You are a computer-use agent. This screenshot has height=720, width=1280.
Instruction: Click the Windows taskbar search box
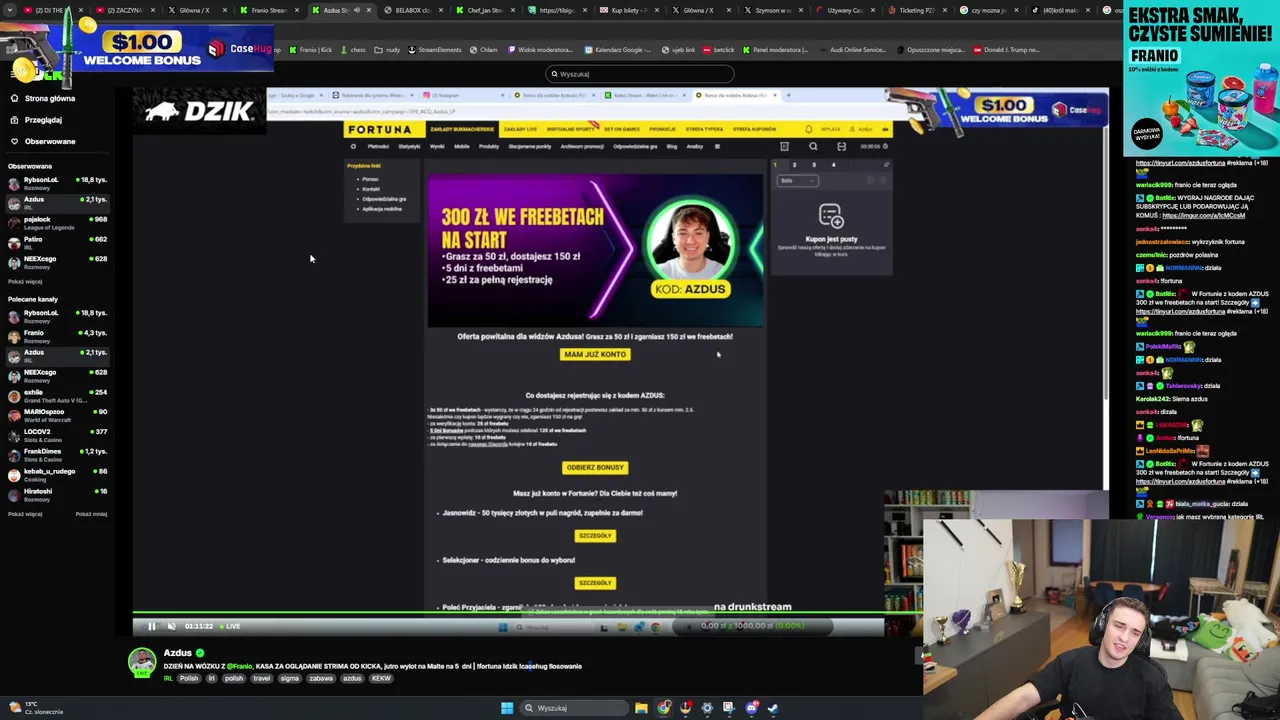pos(573,708)
